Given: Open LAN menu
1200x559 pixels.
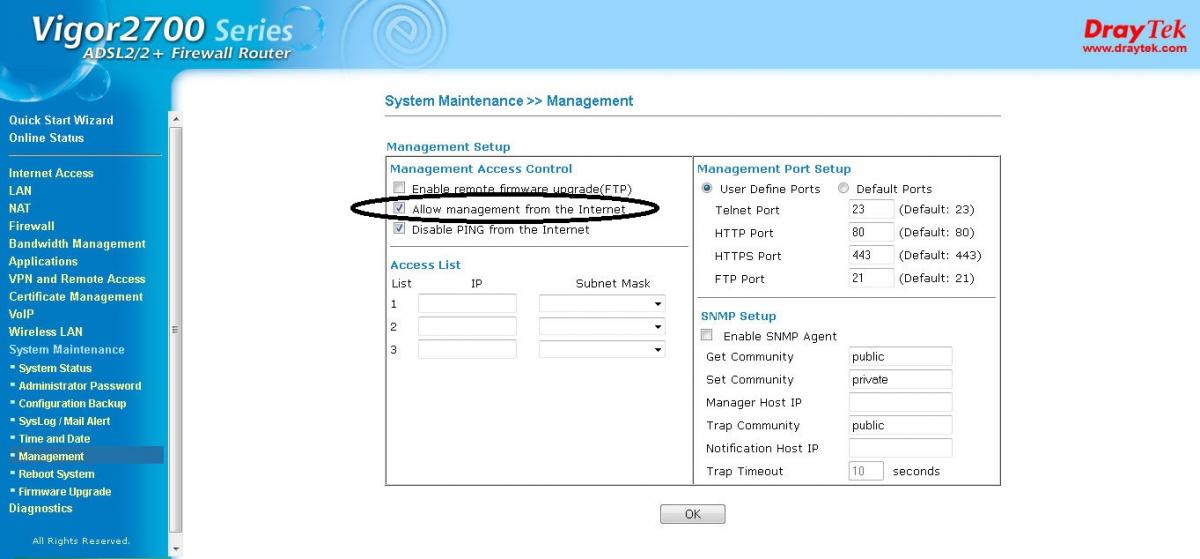Looking at the screenshot, I should pyautogui.click(x=20, y=190).
